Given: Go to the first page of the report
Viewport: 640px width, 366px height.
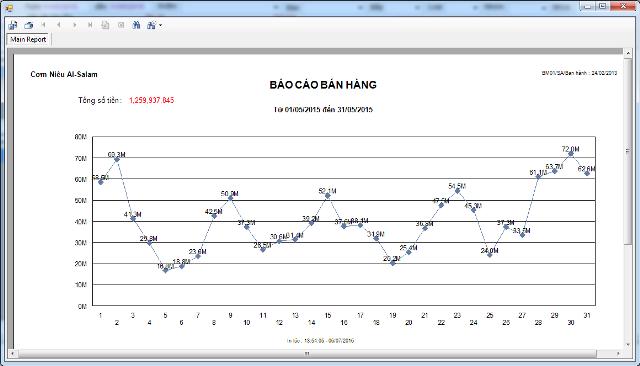Looking at the screenshot, I should click(x=43, y=25).
